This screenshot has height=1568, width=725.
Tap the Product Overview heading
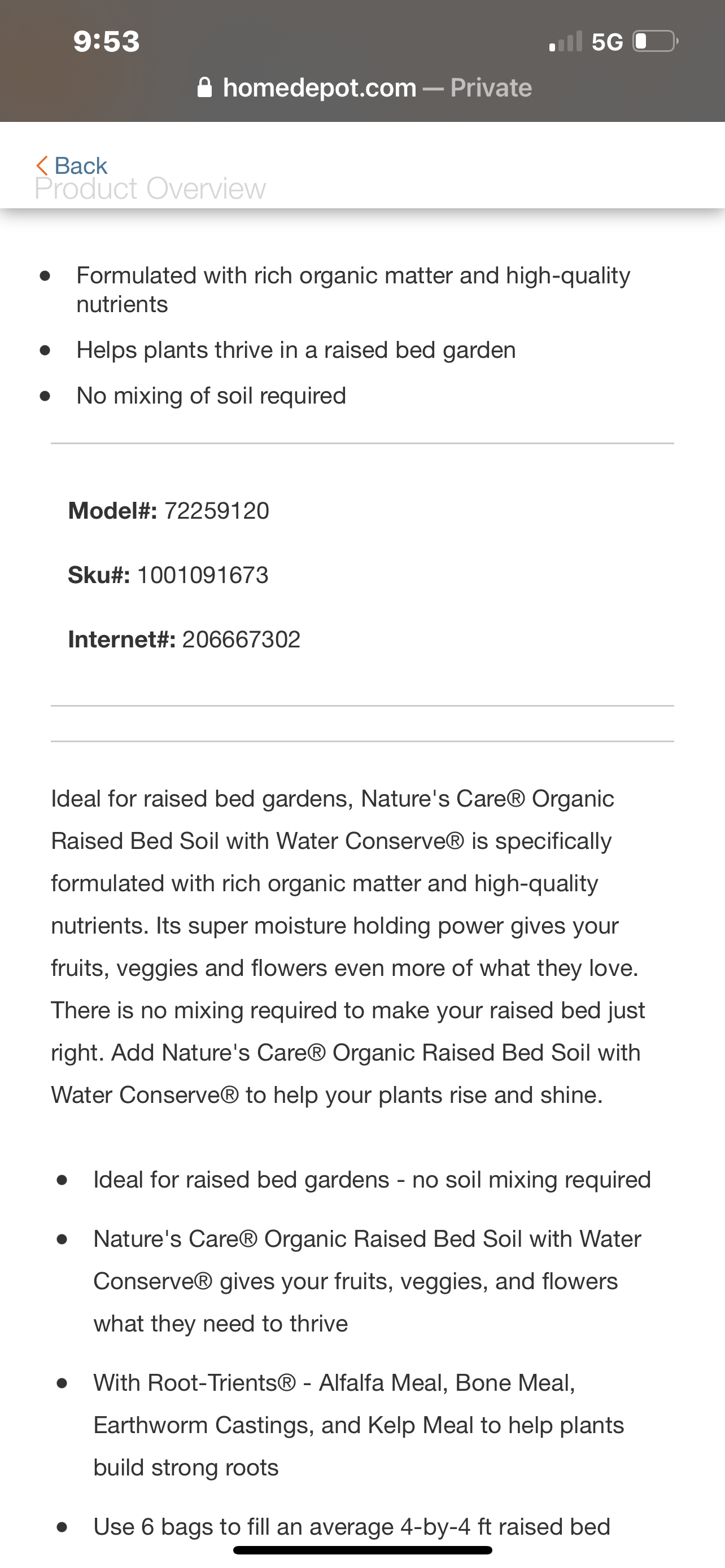tap(150, 189)
